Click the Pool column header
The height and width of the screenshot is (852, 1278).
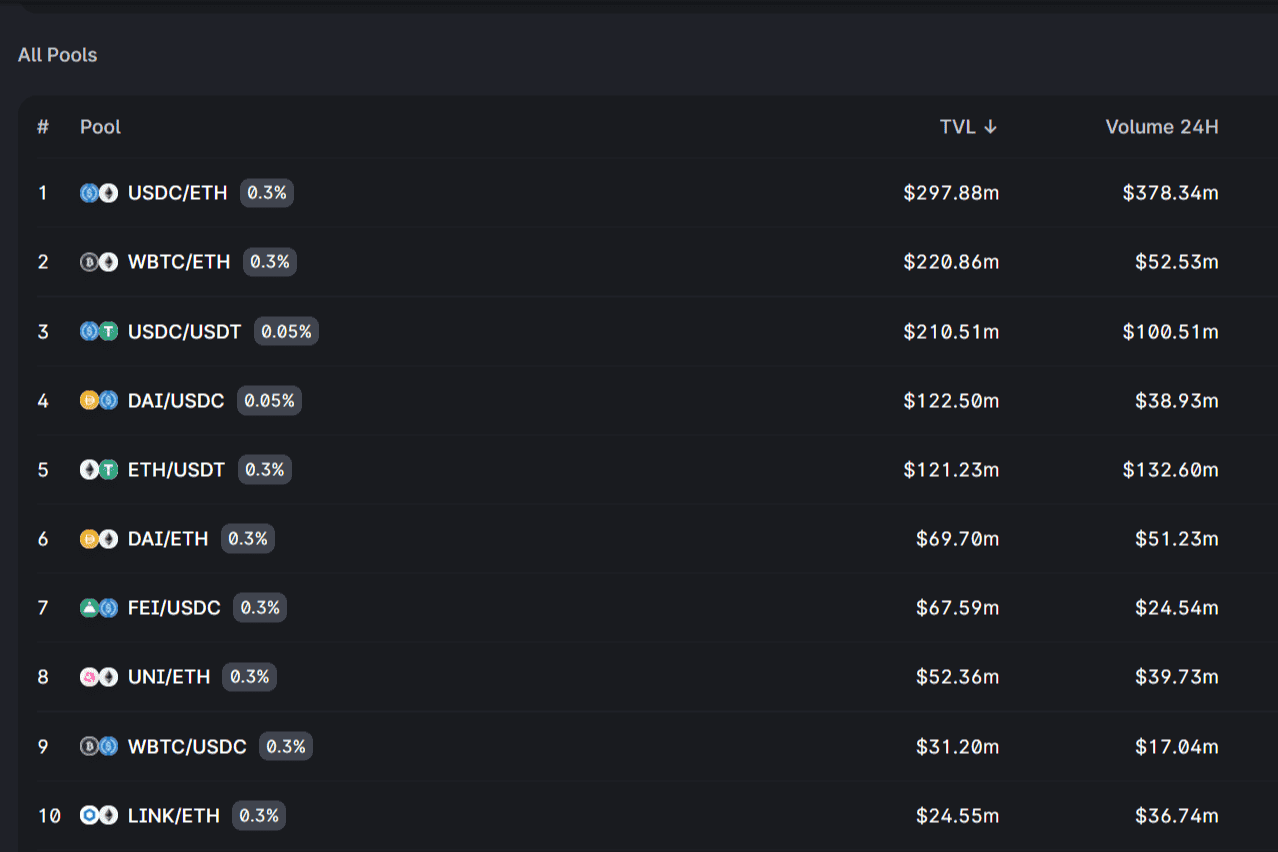(x=100, y=127)
